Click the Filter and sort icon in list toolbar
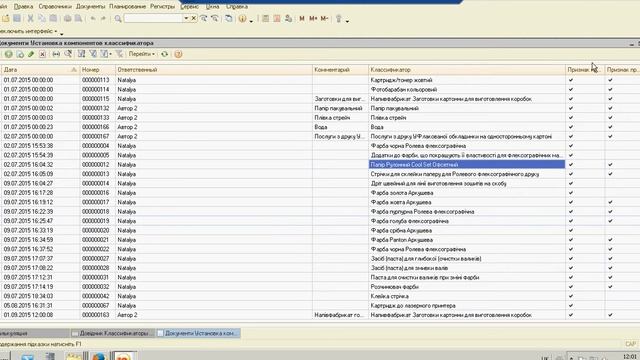This screenshot has width=640, height=360. tap(81, 54)
